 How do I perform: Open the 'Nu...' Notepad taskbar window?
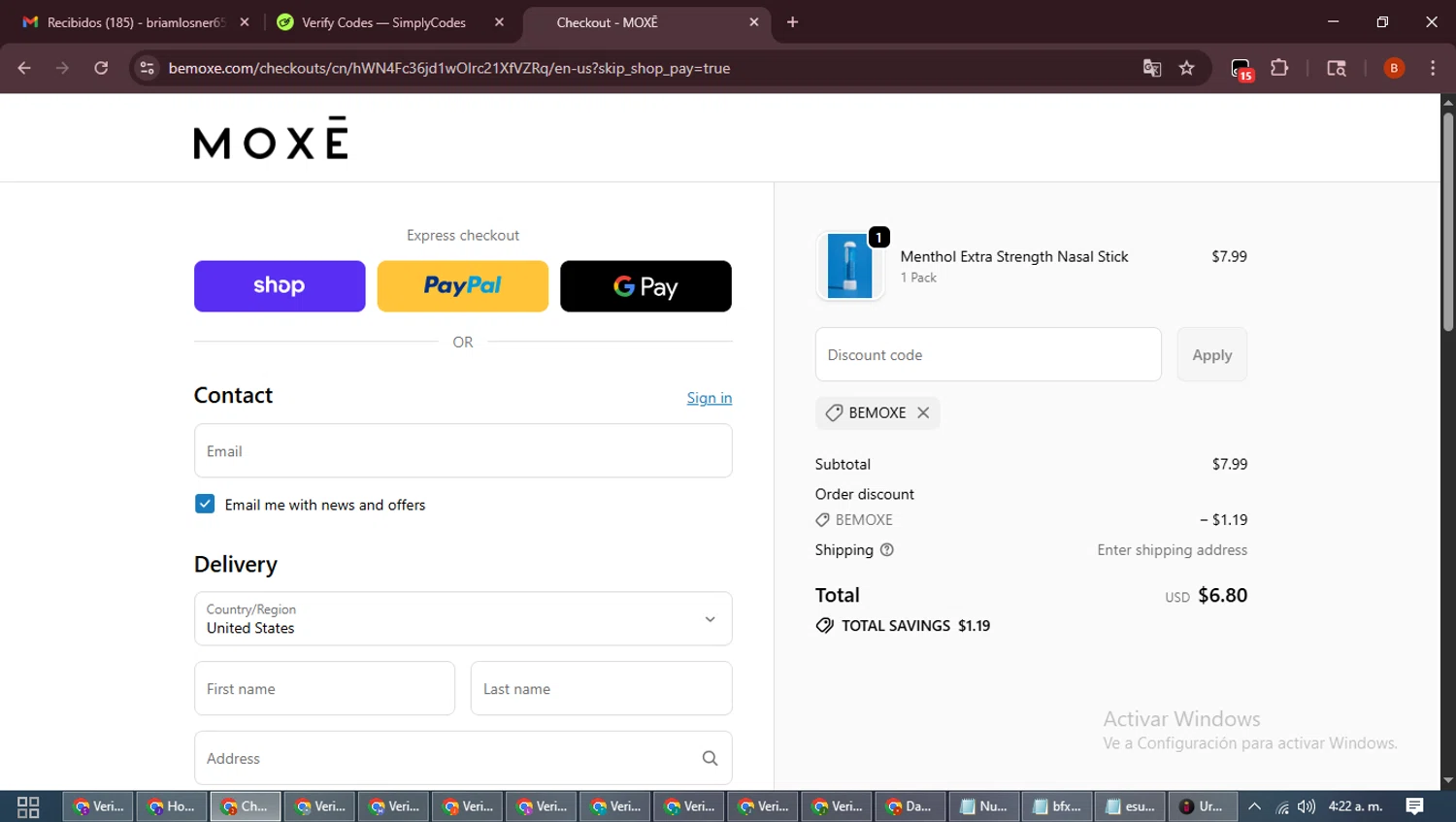983,806
